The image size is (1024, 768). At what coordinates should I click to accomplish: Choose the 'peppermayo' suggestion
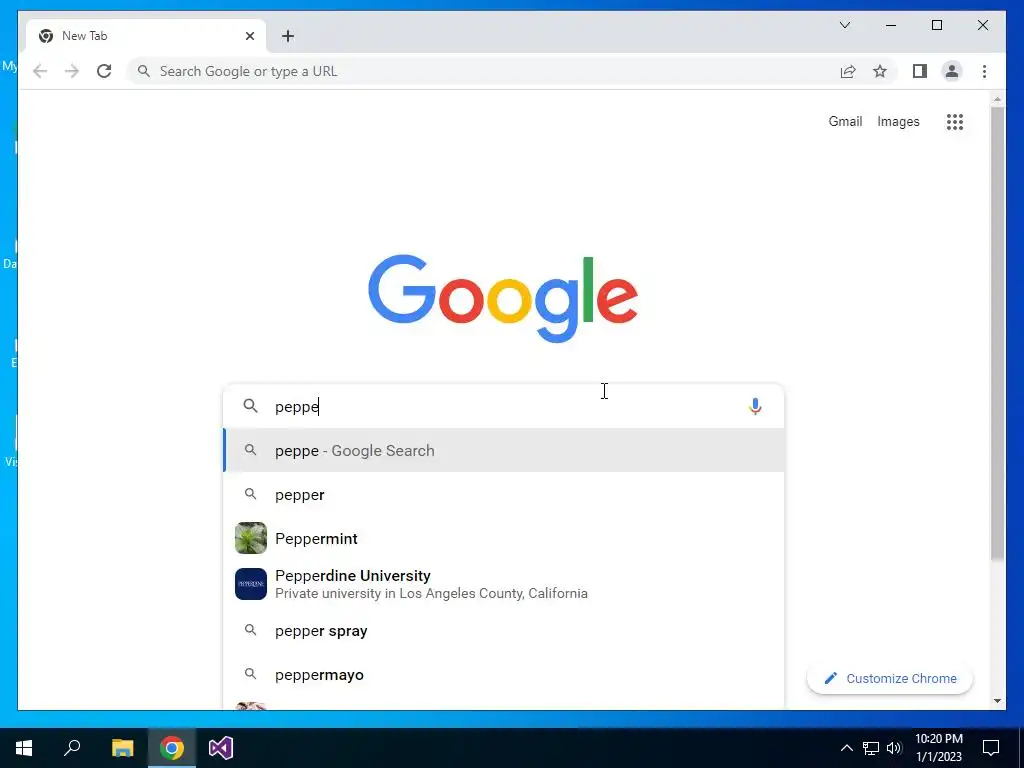tap(504, 675)
